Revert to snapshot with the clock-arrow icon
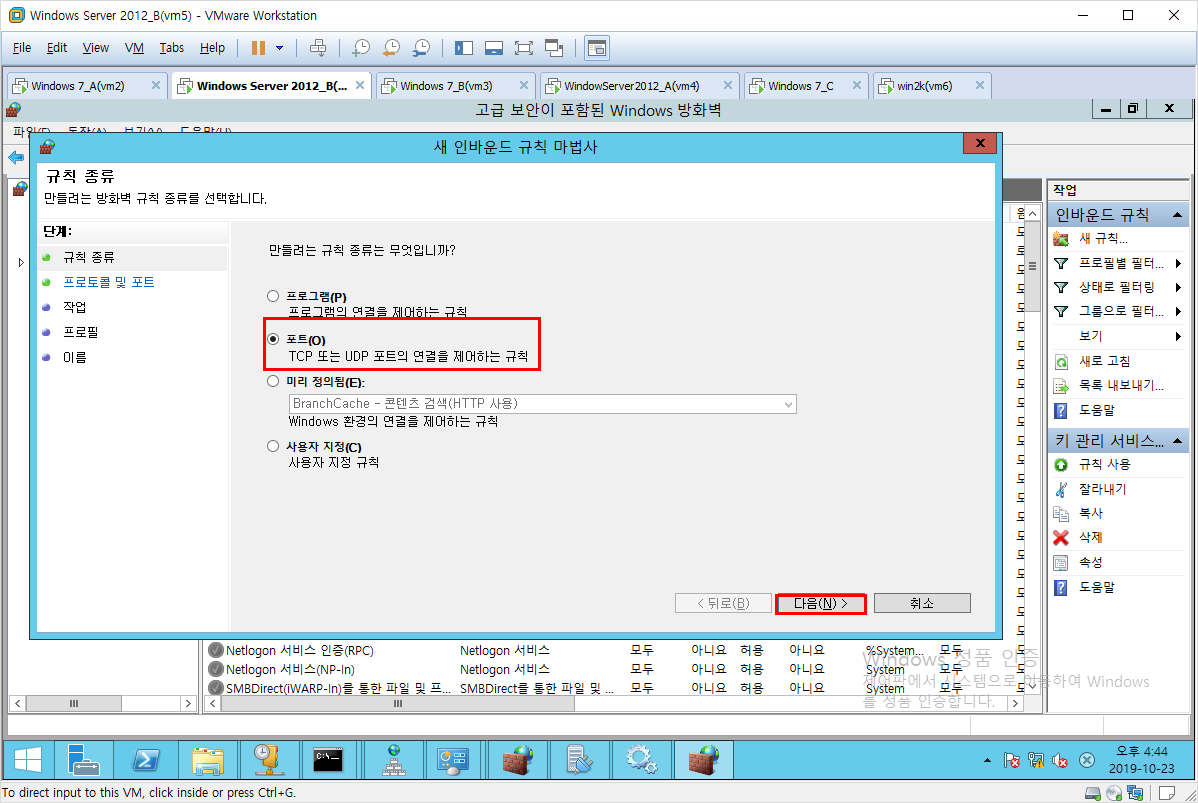Image resolution: width=1198 pixels, height=803 pixels. coord(391,48)
